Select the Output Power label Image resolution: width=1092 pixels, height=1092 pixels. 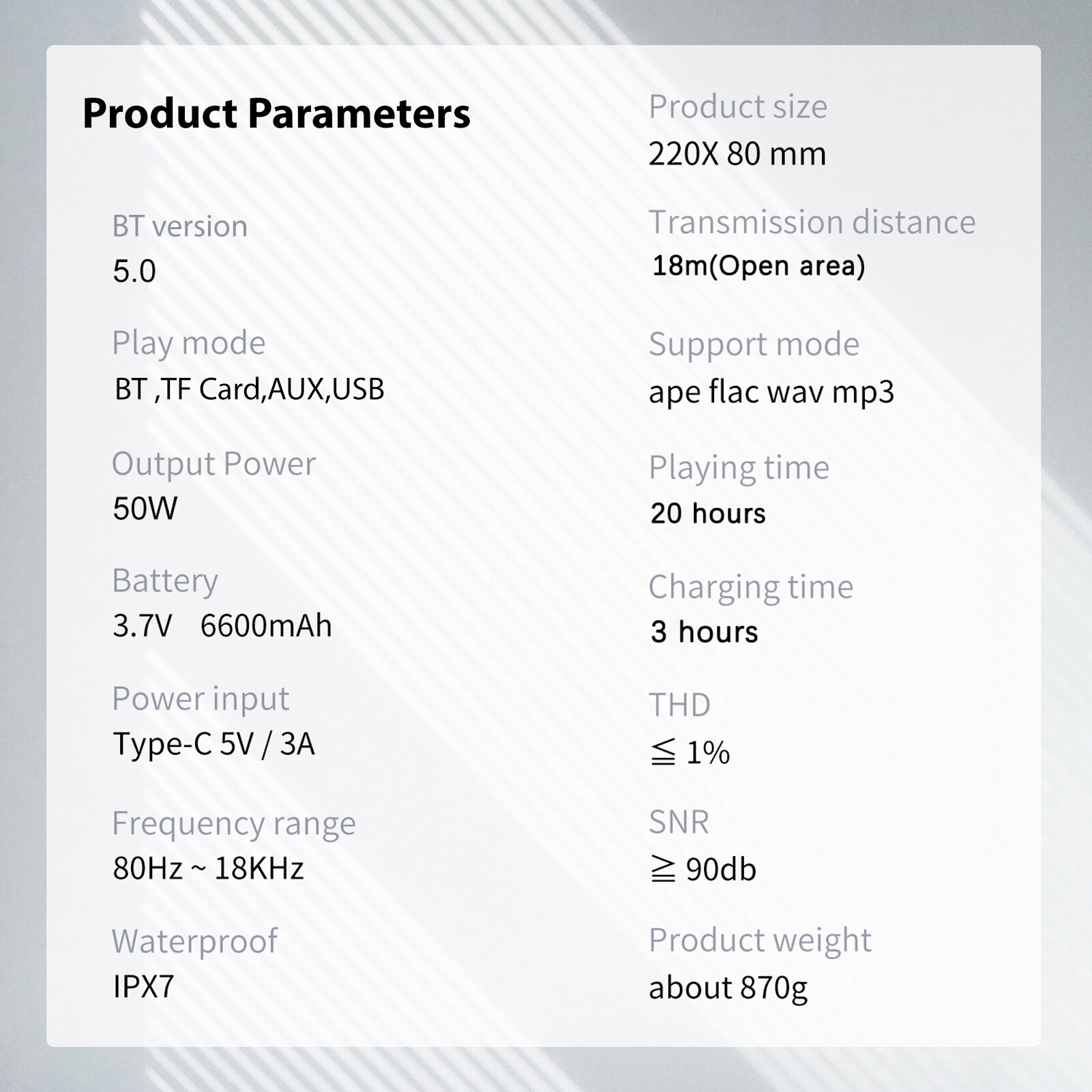click(x=213, y=464)
